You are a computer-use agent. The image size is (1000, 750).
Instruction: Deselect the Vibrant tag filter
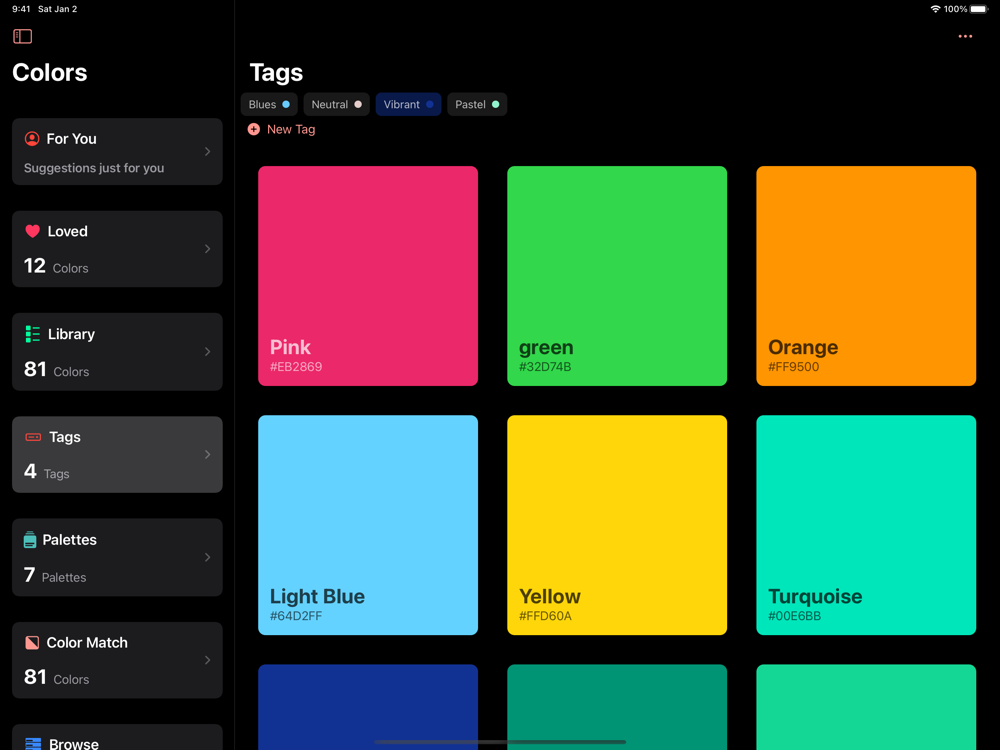[408, 105]
